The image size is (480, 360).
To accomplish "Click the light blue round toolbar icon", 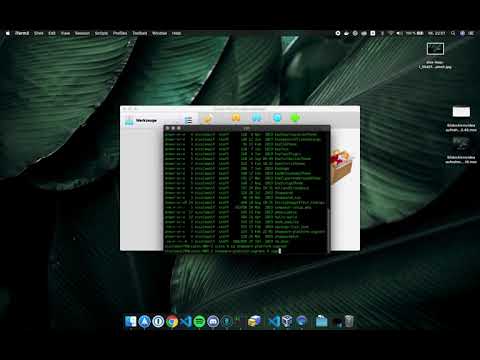I will pos(277,117).
